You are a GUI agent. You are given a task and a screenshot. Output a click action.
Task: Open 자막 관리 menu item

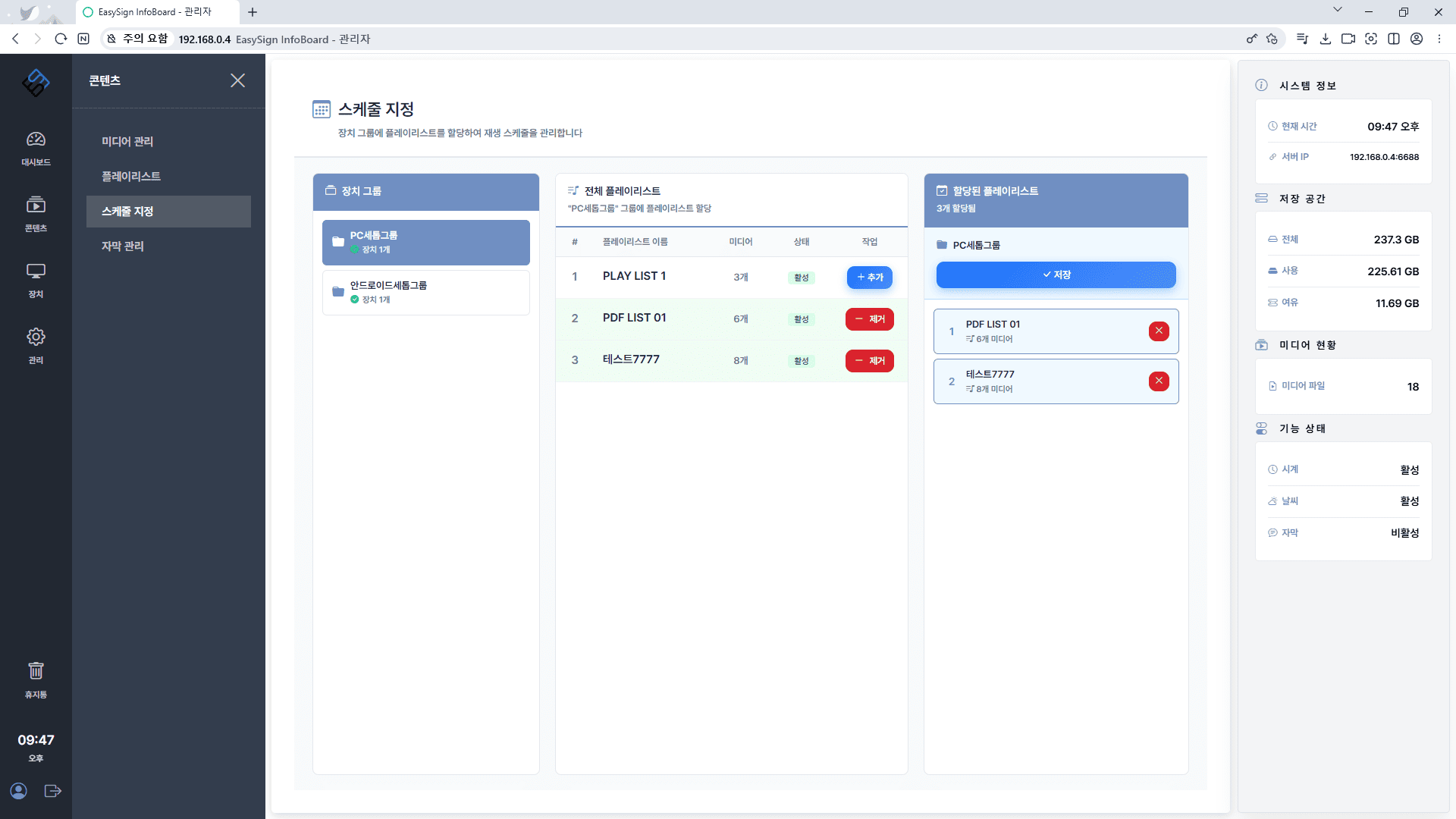[x=123, y=246]
